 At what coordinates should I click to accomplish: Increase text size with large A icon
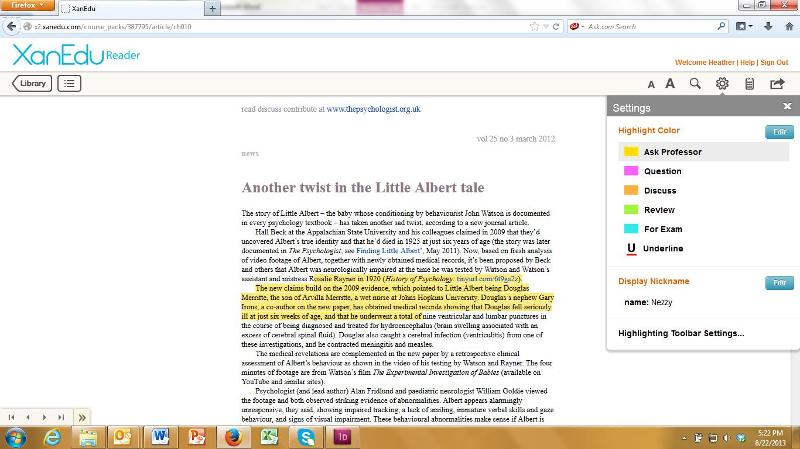670,84
